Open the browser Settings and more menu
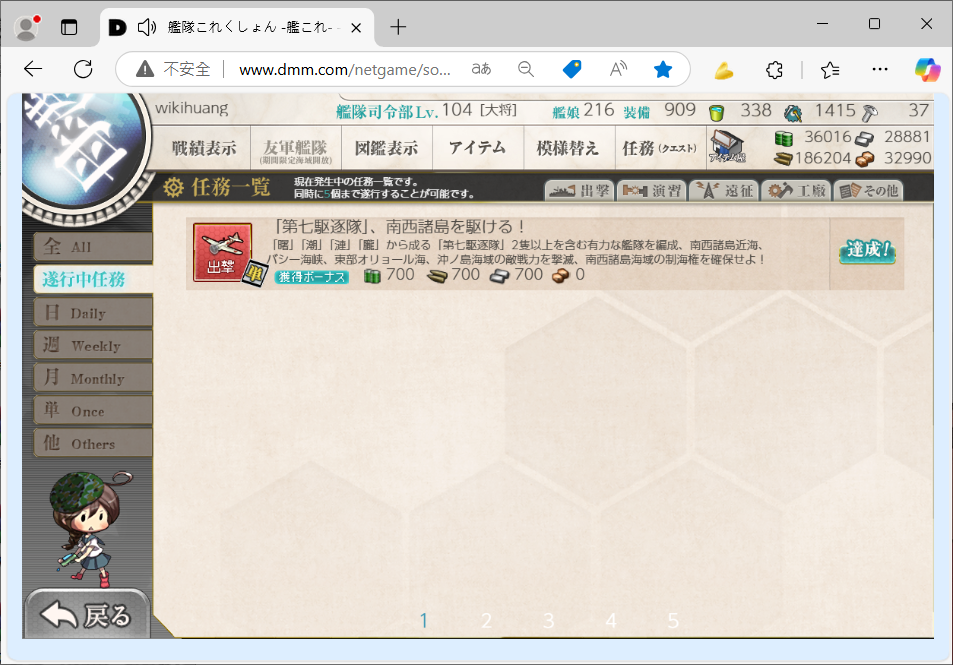Image resolution: width=953 pixels, height=665 pixels. [879, 69]
